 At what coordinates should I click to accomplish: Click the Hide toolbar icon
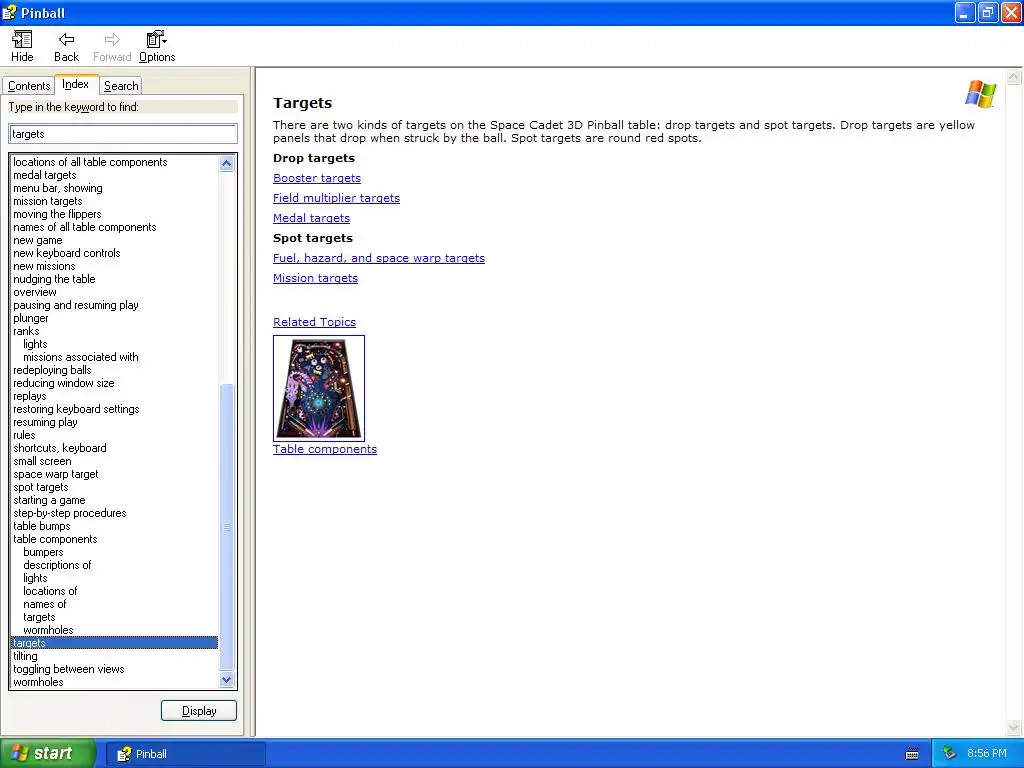[22, 47]
